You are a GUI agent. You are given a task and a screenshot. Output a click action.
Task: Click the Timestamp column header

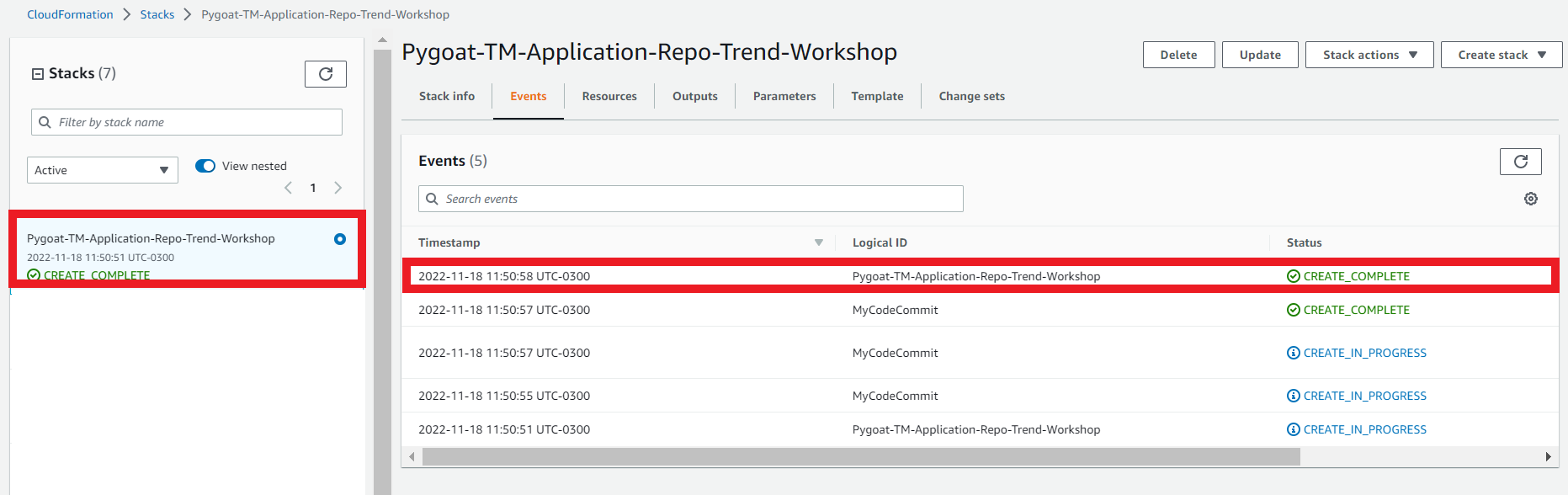point(449,242)
